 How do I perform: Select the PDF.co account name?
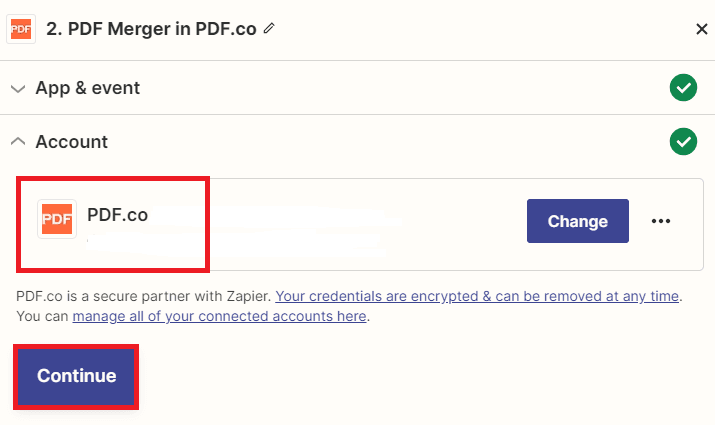[x=117, y=213]
